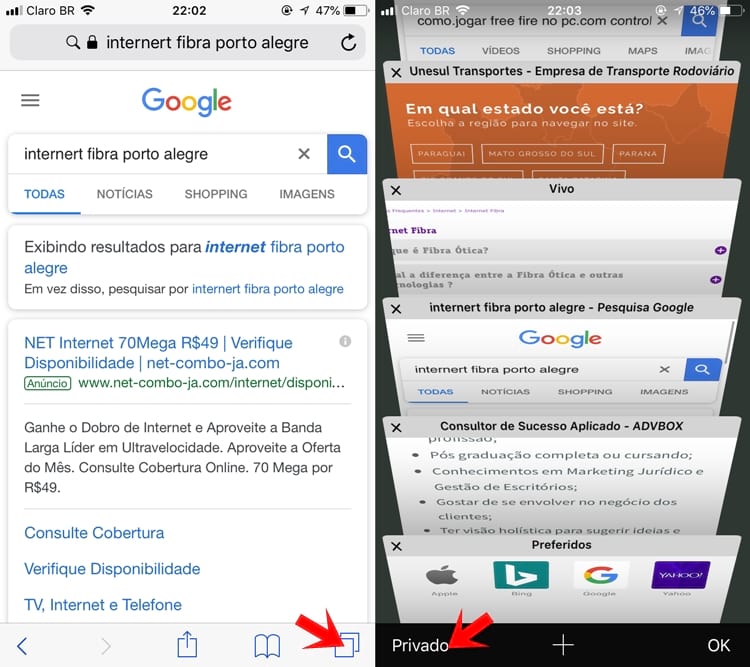The width and height of the screenshot is (750, 667).
Task: Close the Unesul Transportes tab
Action: click(396, 73)
